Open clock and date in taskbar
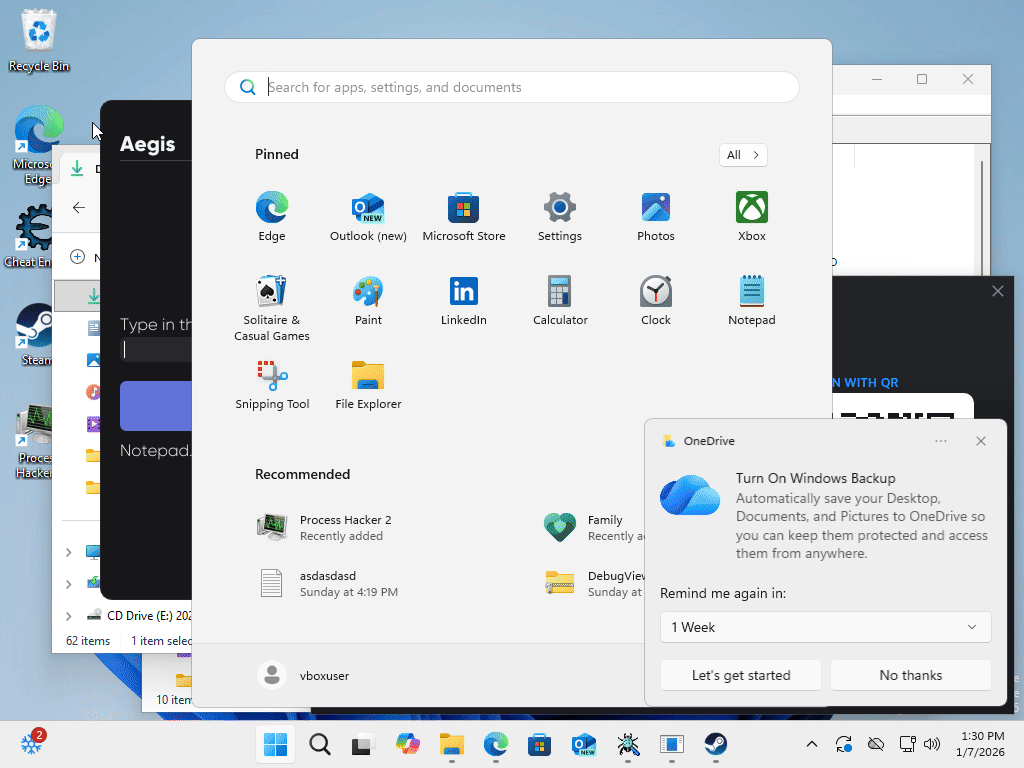This screenshot has width=1024, height=768. click(x=980, y=744)
